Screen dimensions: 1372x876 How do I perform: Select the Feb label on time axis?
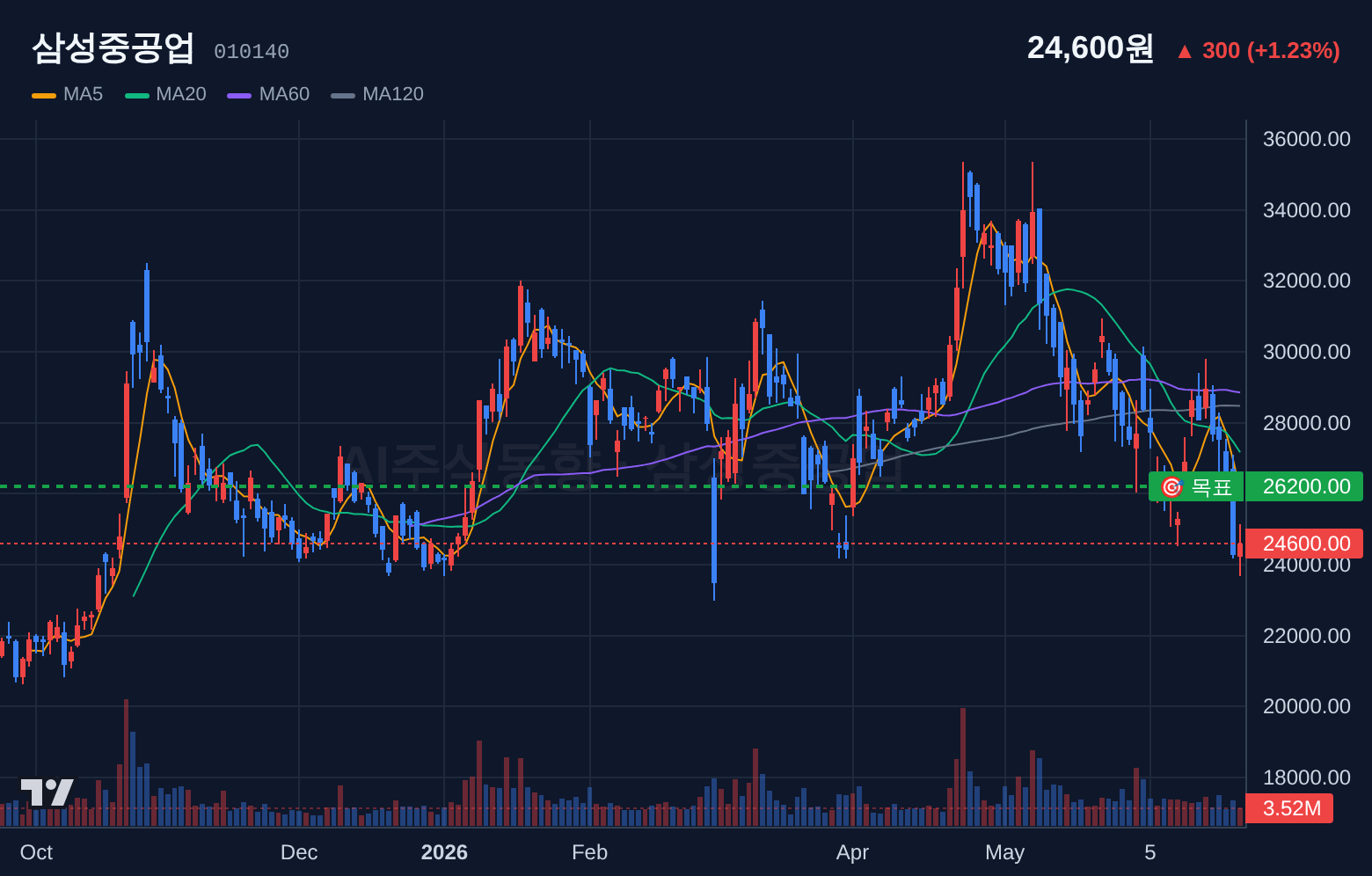(589, 852)
